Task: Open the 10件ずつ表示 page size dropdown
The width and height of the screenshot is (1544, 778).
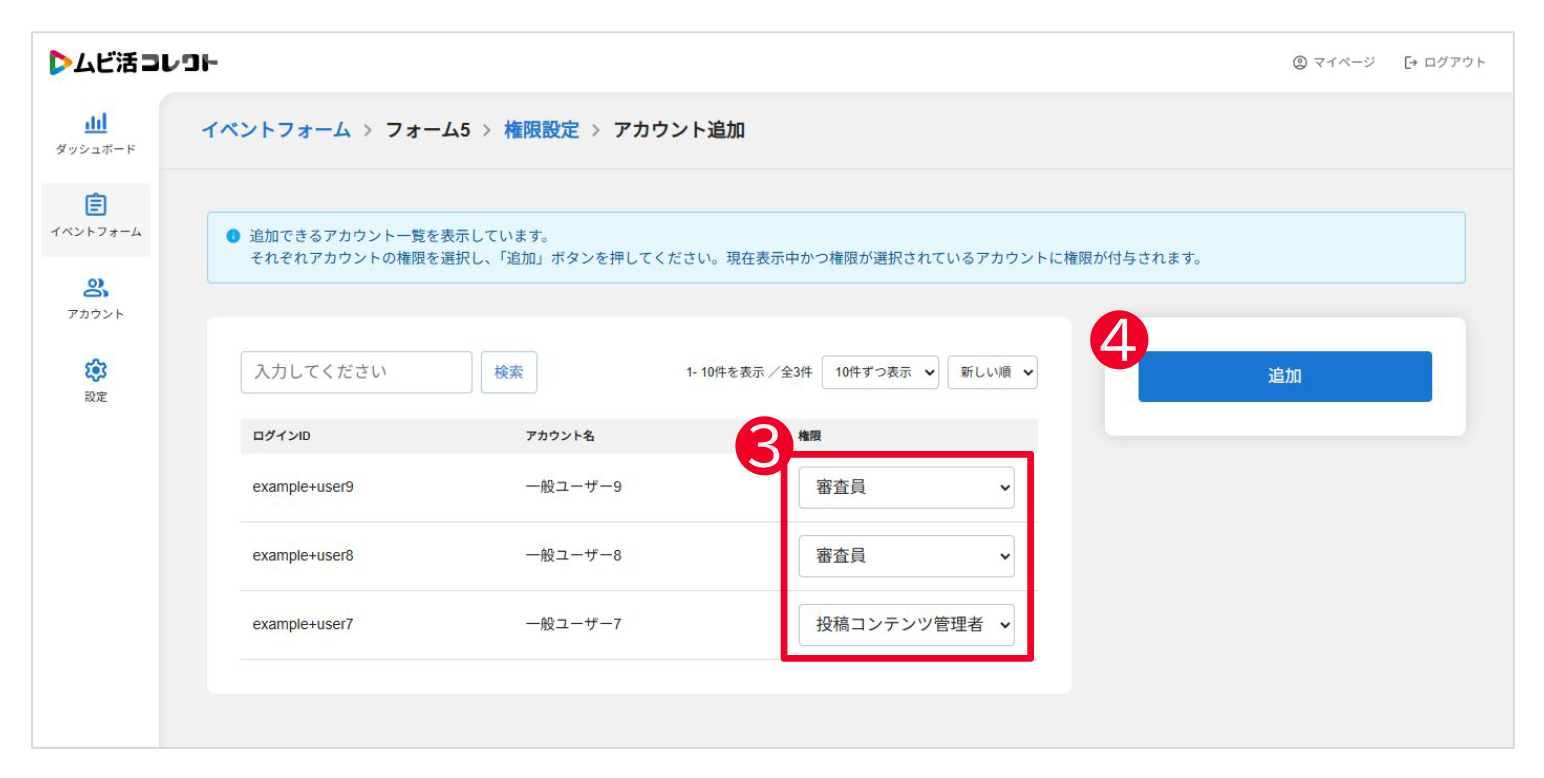Action: coord(881,372)
